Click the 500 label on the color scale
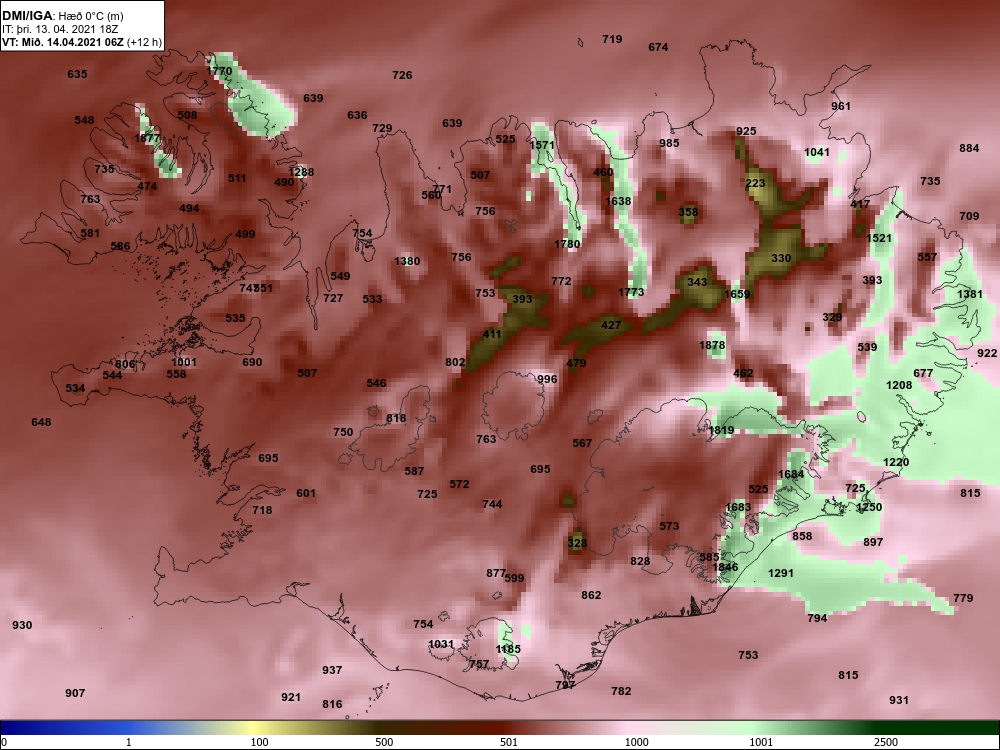1000x750 pixels. click(384, 742)
